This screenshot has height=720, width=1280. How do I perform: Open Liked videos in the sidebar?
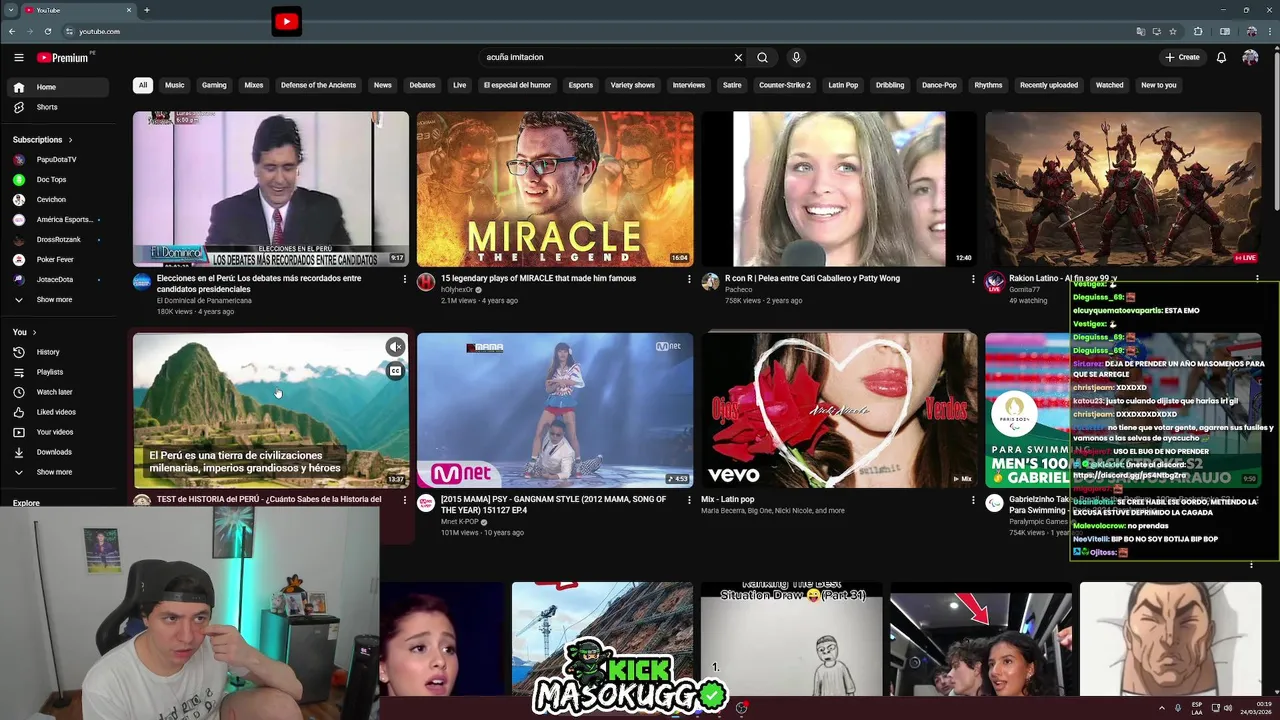tap(56, 412)
